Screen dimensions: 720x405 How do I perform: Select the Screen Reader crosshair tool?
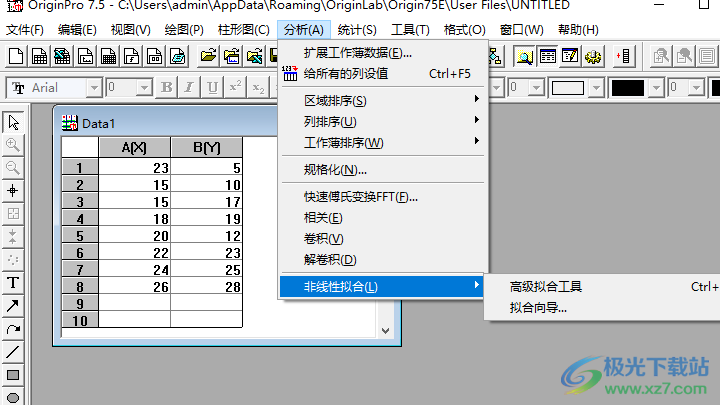tap(13, 191)
